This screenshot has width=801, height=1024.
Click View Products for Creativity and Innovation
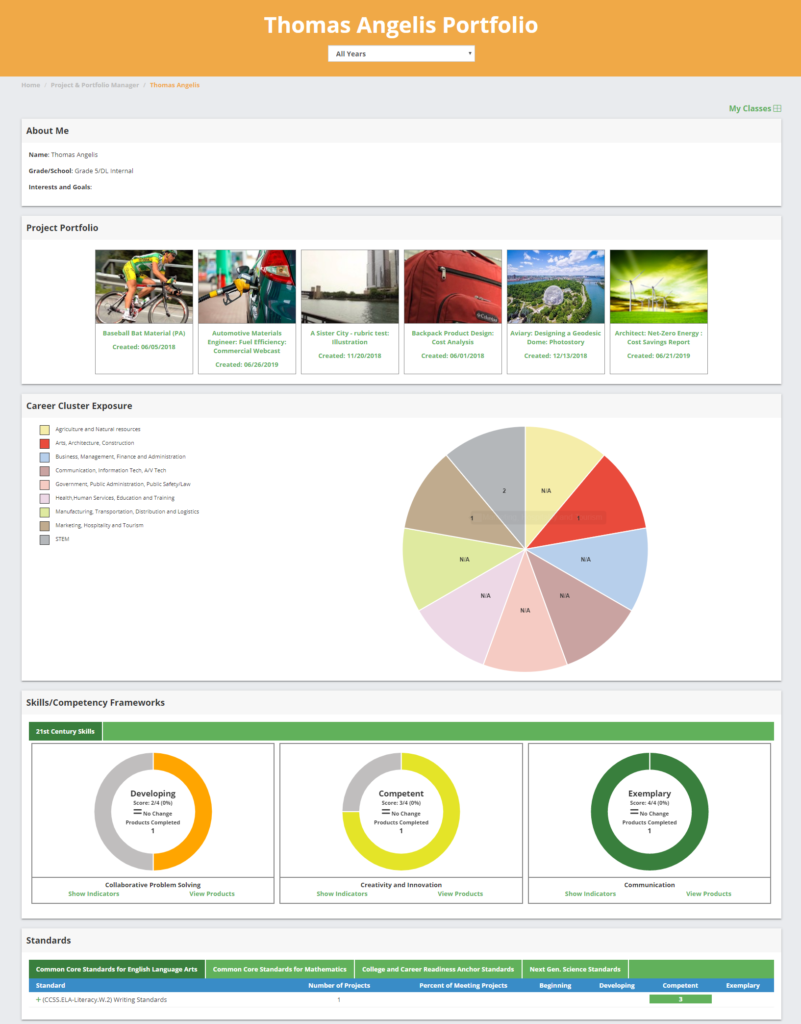click(x=460, y=894)
